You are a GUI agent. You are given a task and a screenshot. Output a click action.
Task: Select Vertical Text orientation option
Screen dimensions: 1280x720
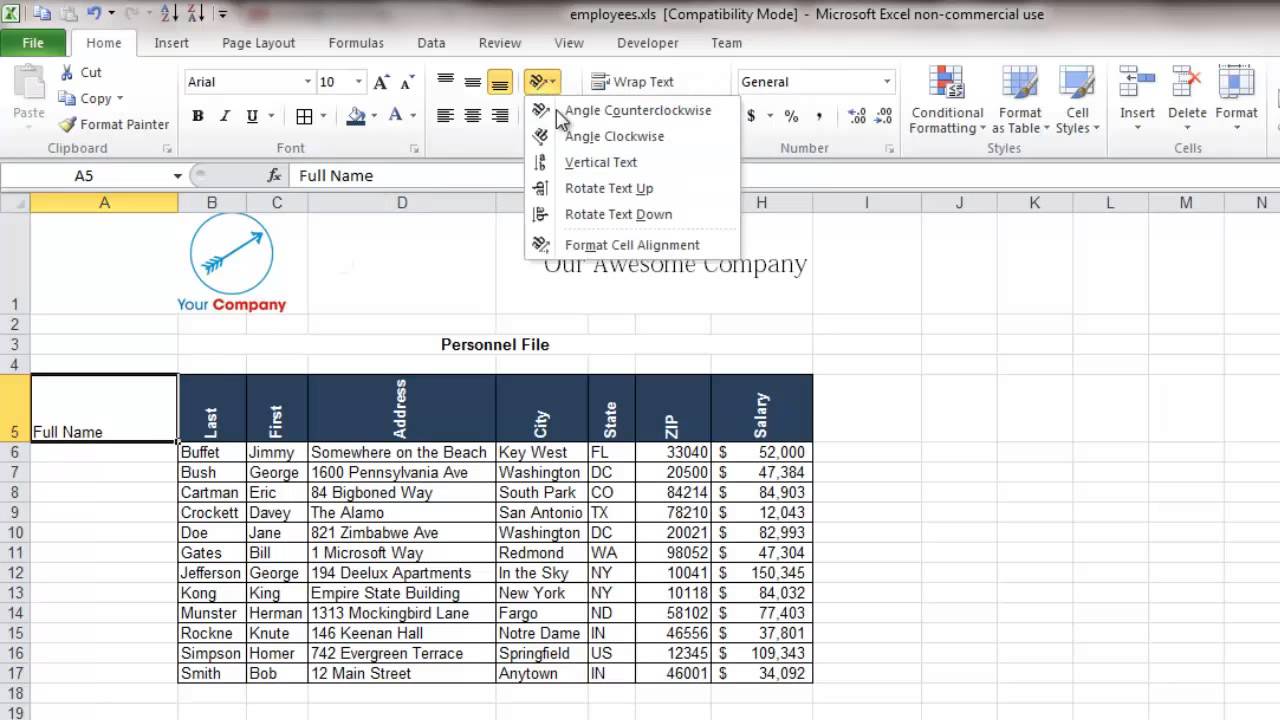pos(632,162)
